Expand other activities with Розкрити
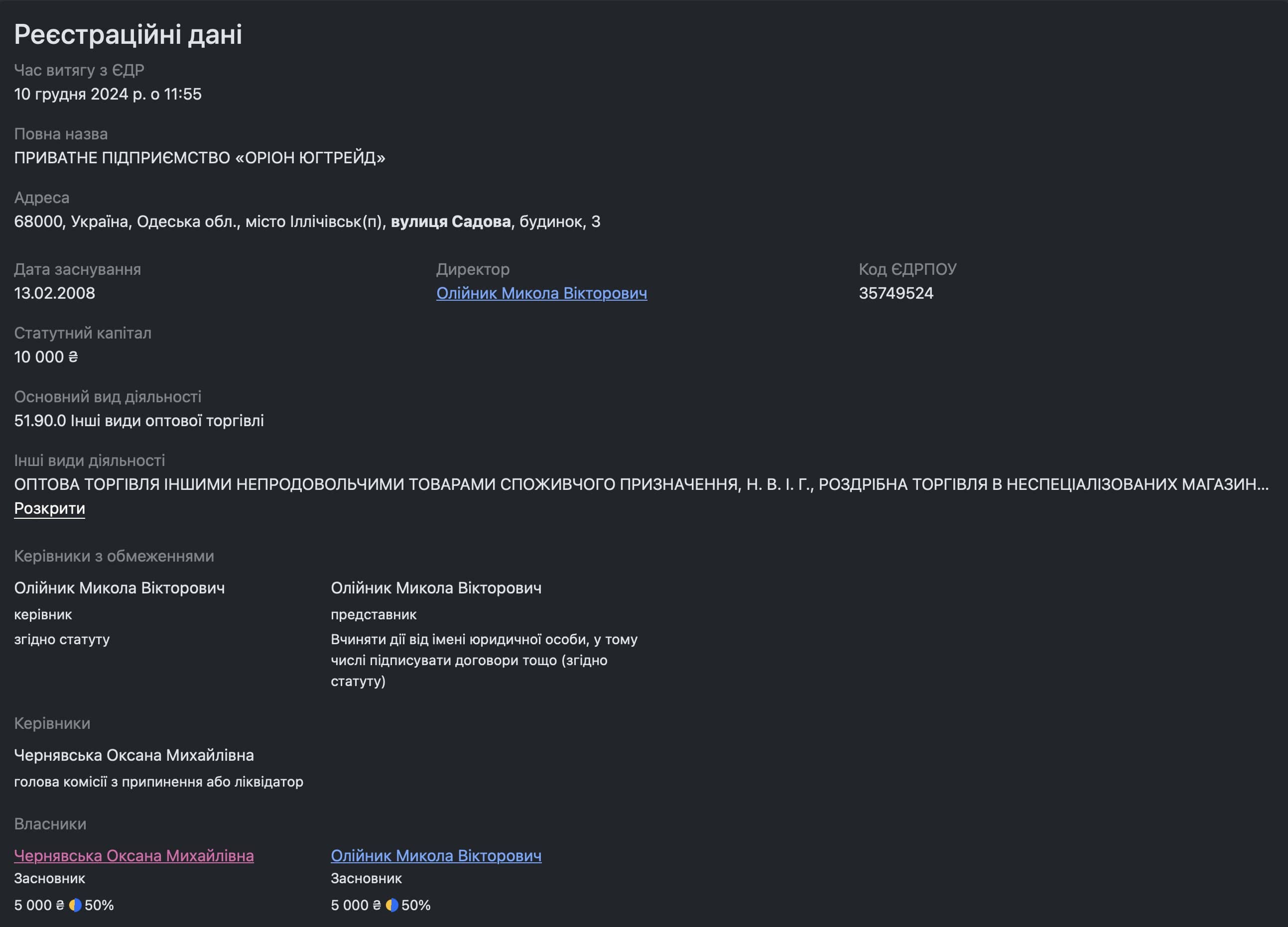 (x=49, y=508)
